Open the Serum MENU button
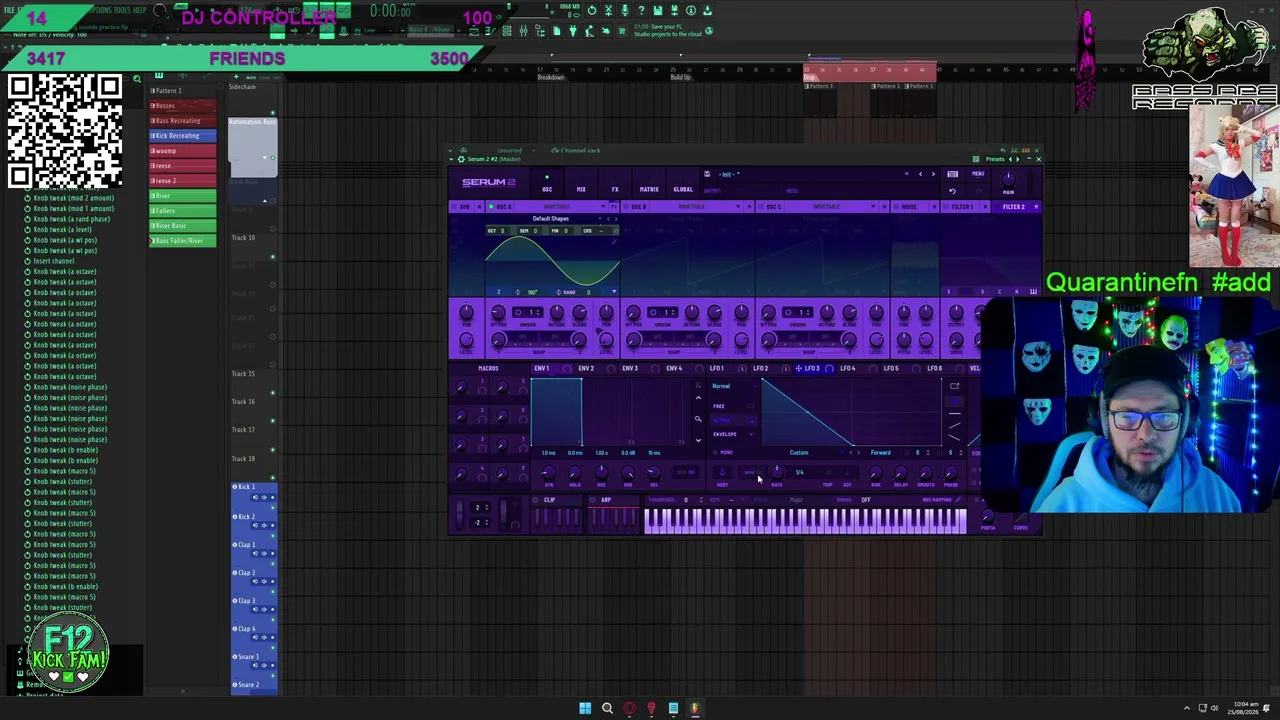Screen dimensions: 1280x720 pyautogui.click(x=978, y=174)
